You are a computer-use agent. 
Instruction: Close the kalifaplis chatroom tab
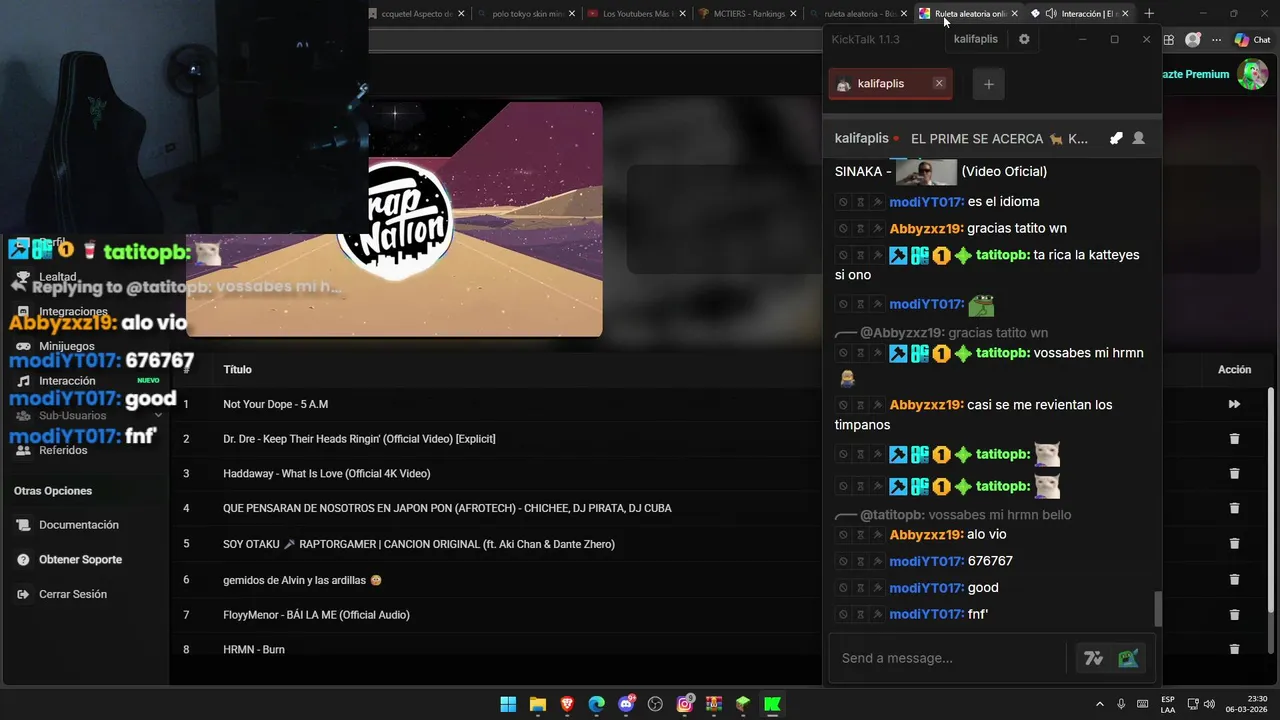coord(939,83)
